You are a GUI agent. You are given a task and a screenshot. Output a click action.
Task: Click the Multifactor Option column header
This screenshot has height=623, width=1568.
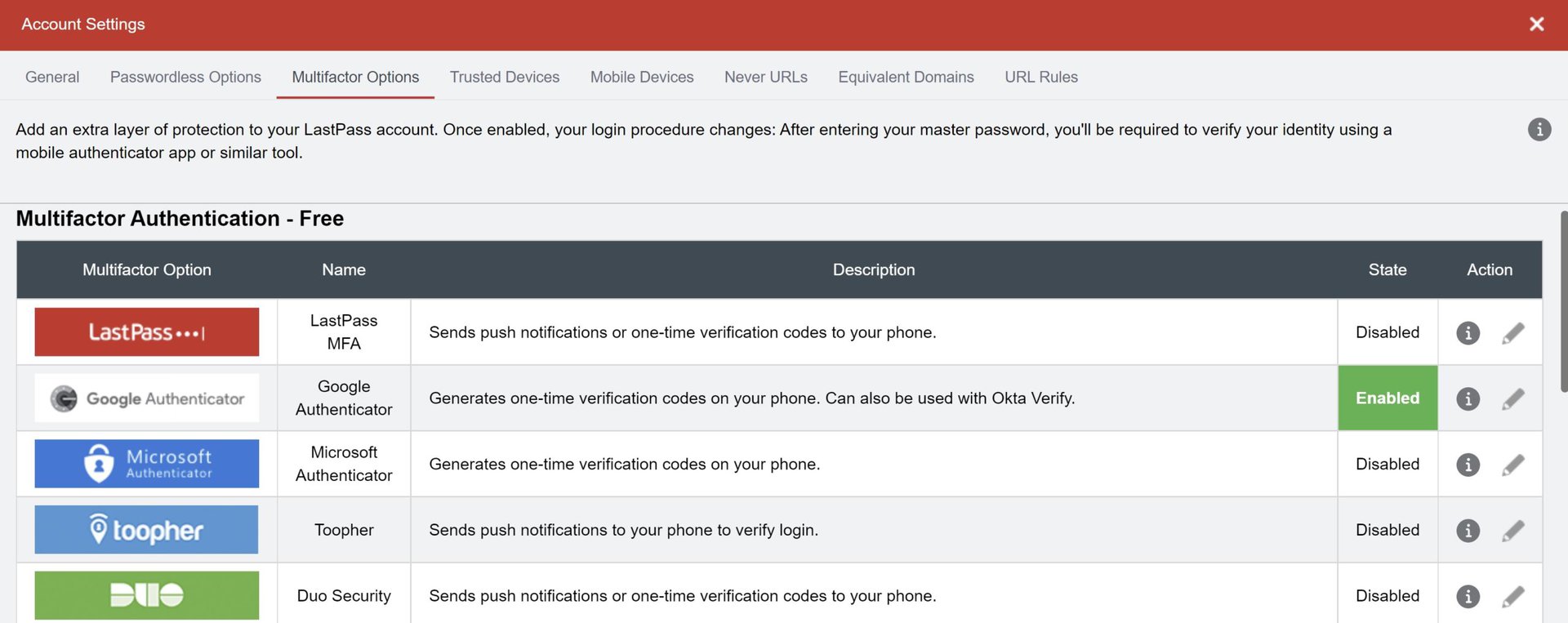(147, 269)
